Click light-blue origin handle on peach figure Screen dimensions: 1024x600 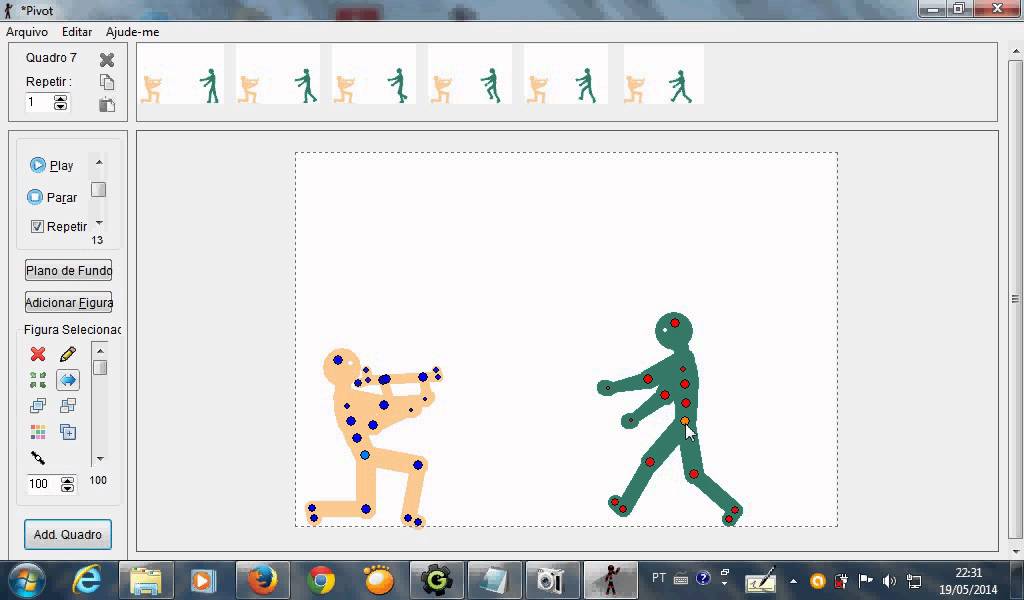click(364, 454)
